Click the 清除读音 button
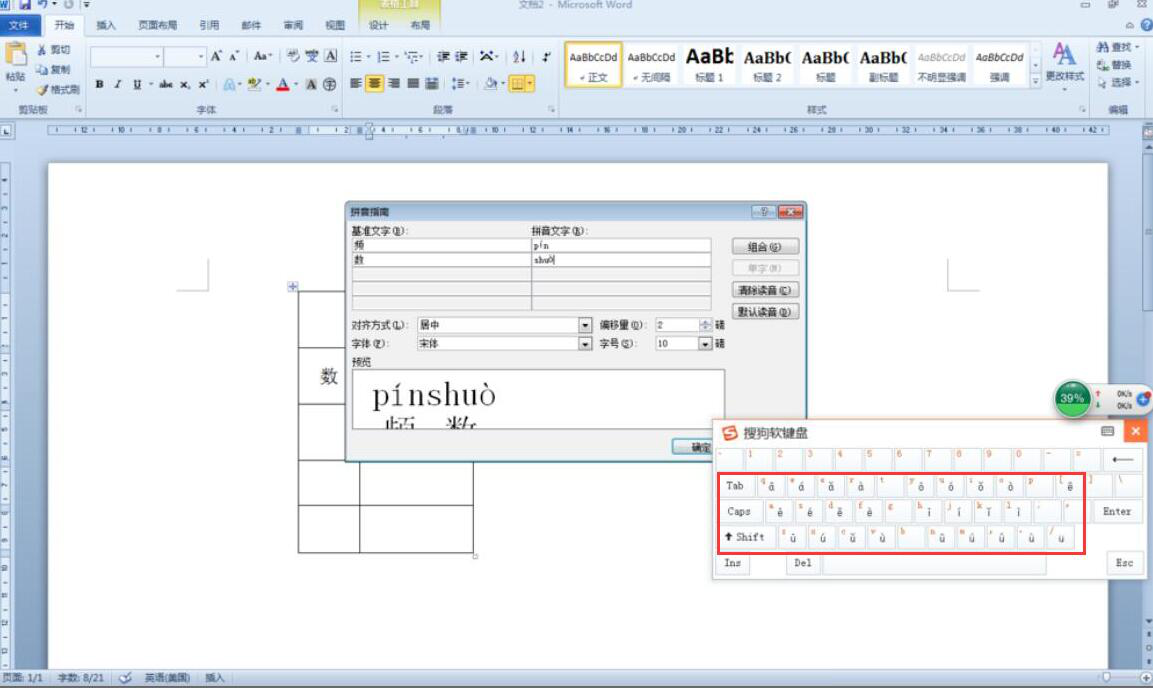Screen dimensions: 1153x688 (x=765, y=290)
